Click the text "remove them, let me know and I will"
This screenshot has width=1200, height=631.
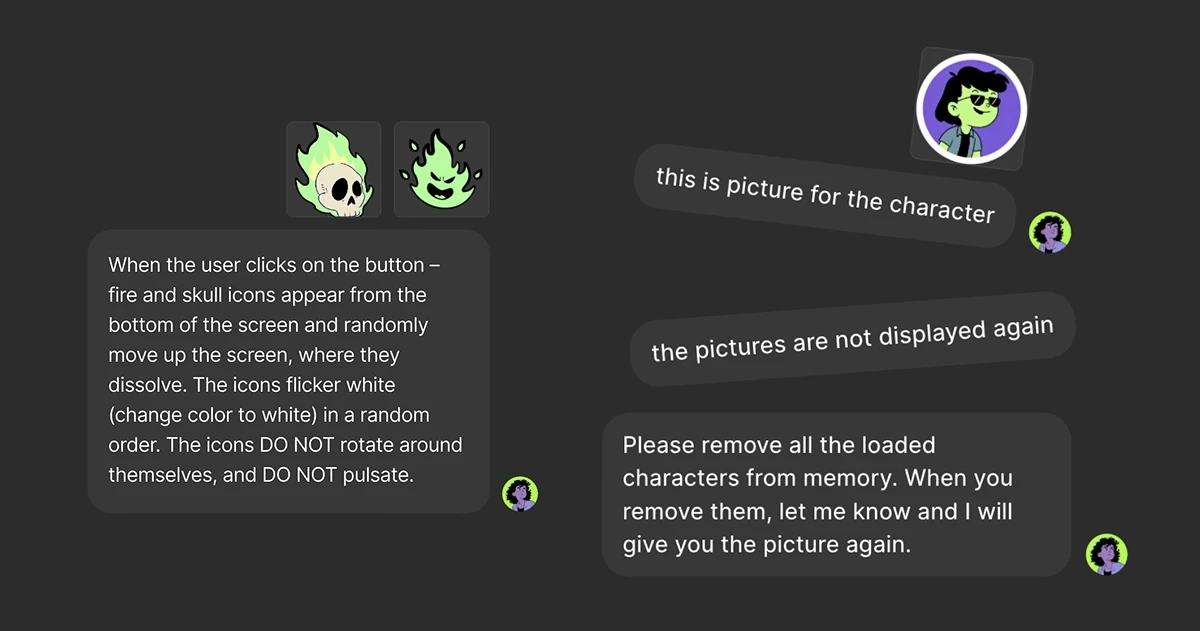[x=817, y=512]
